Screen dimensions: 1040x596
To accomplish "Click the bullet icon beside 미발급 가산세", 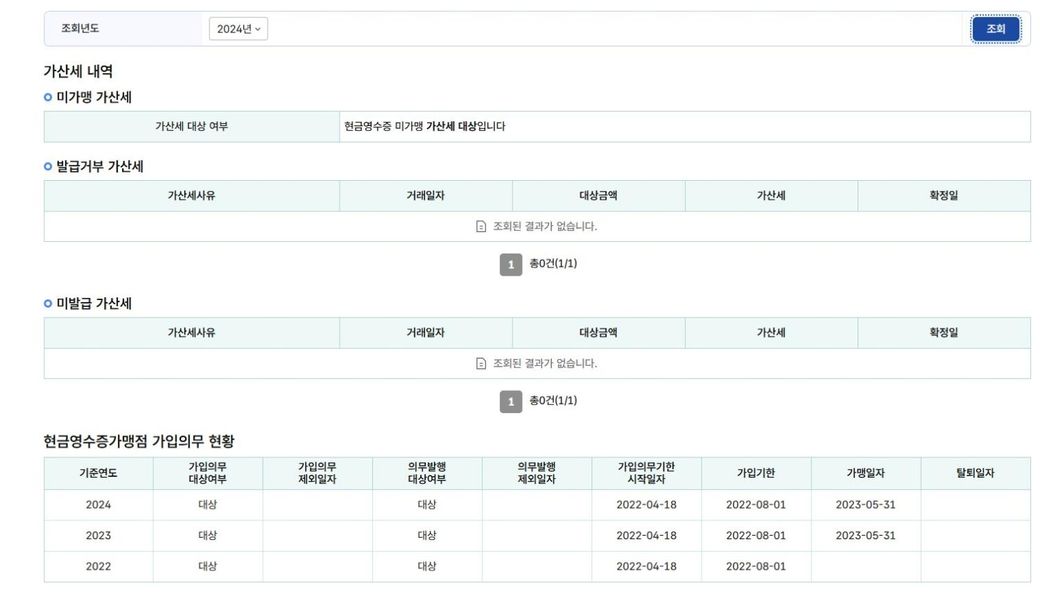I will coord(48,304).
